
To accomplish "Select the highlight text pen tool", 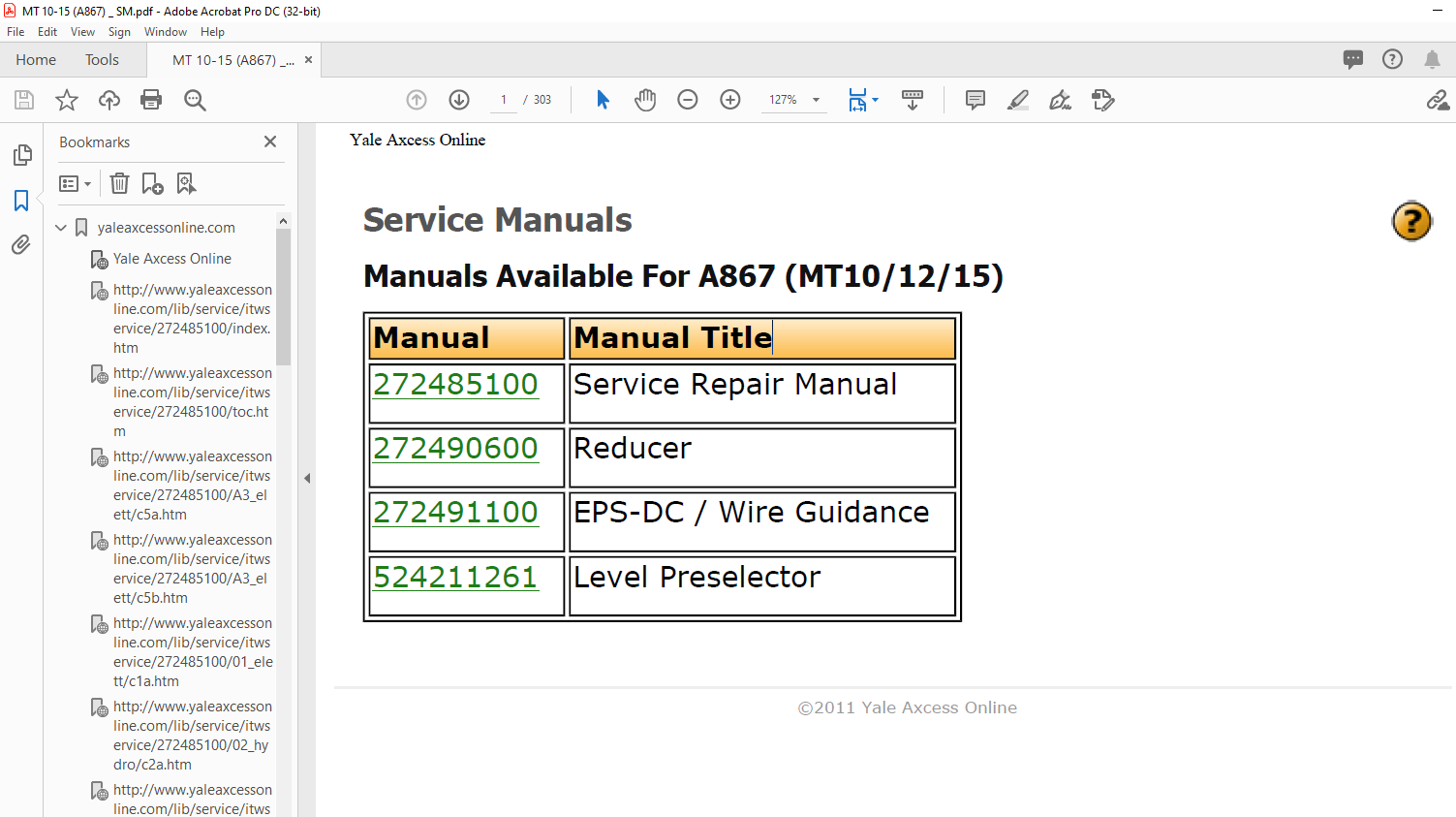I will click(x=1018, y=100).
